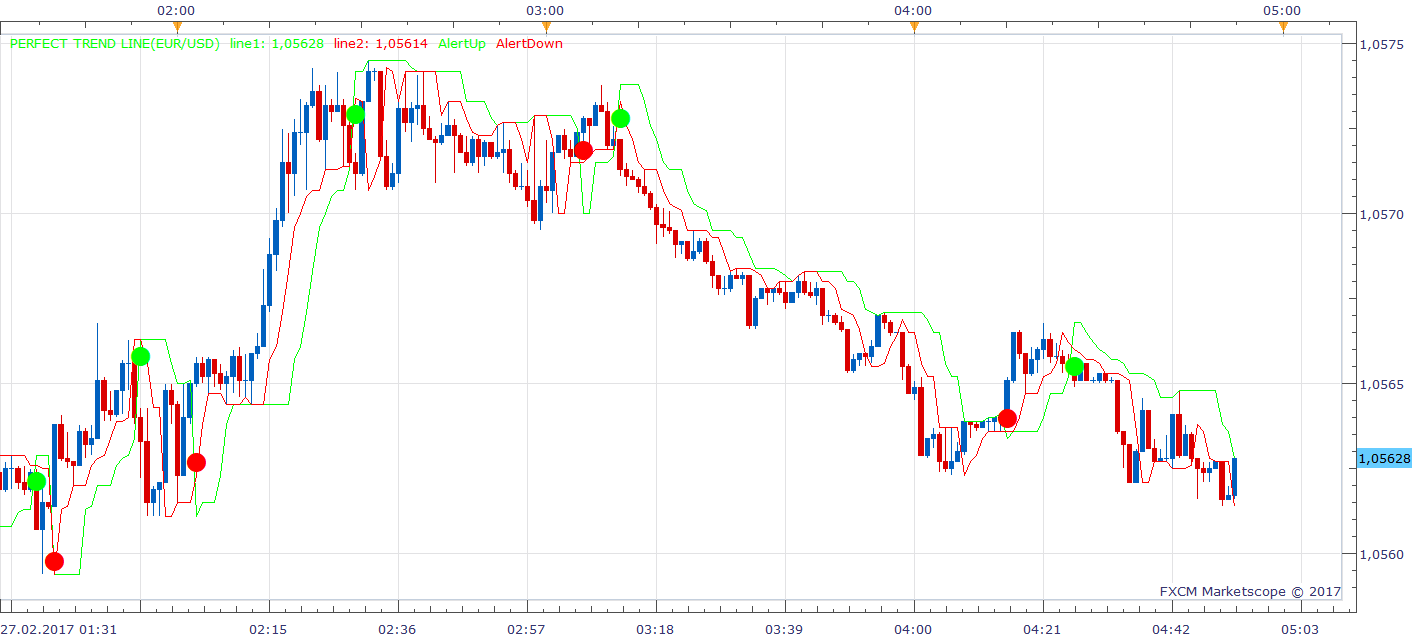This screenshot has width=1422, height=642.
Task: Click the orange triangle marker under top 04:00 label
Action: pos(914,27)
